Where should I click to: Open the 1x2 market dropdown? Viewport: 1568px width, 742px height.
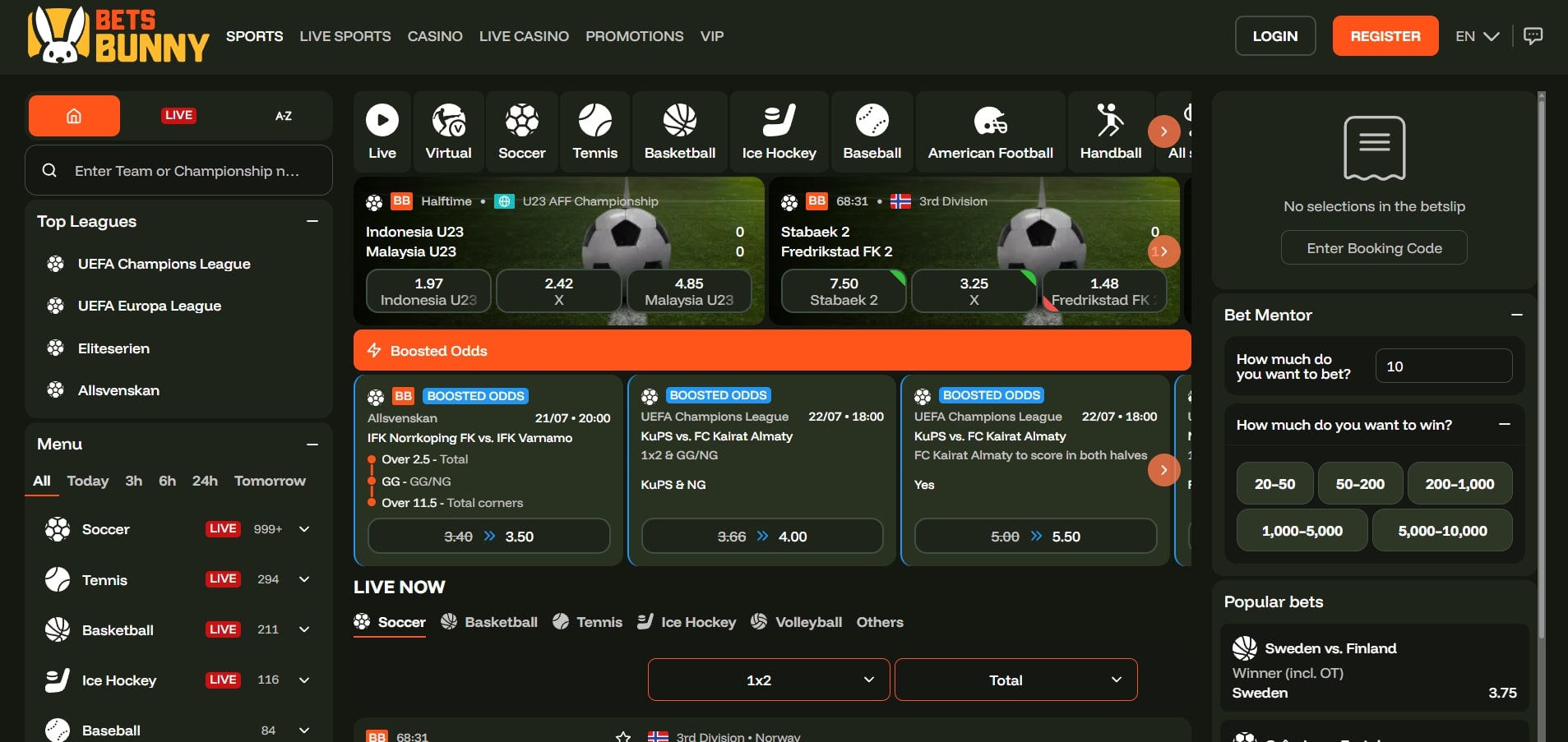pos(768,680)
